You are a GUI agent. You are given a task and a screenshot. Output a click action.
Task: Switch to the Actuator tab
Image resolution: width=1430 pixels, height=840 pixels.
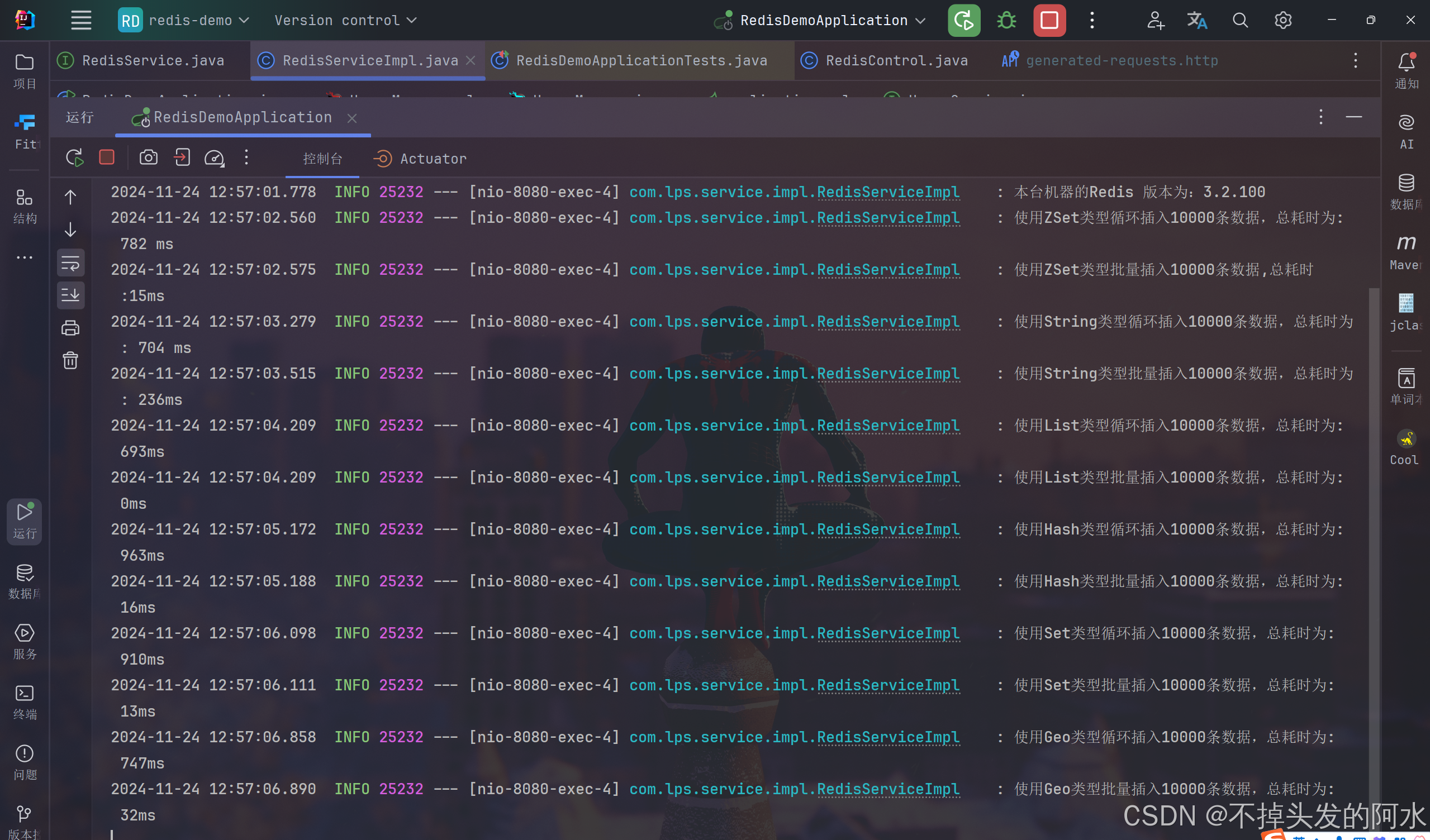[420, 159]
